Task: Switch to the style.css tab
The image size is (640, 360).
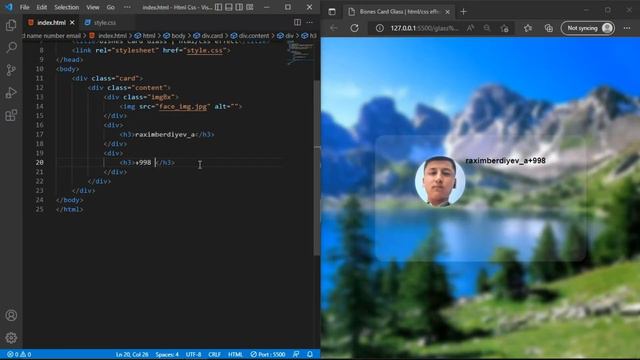Action: point(105,23)
